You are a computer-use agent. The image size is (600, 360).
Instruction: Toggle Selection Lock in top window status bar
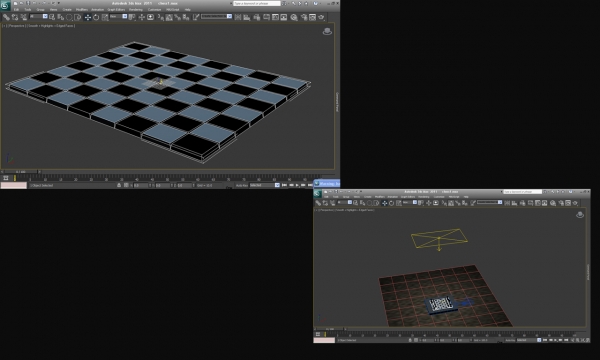pyautogui.click(x=119, y=185)
